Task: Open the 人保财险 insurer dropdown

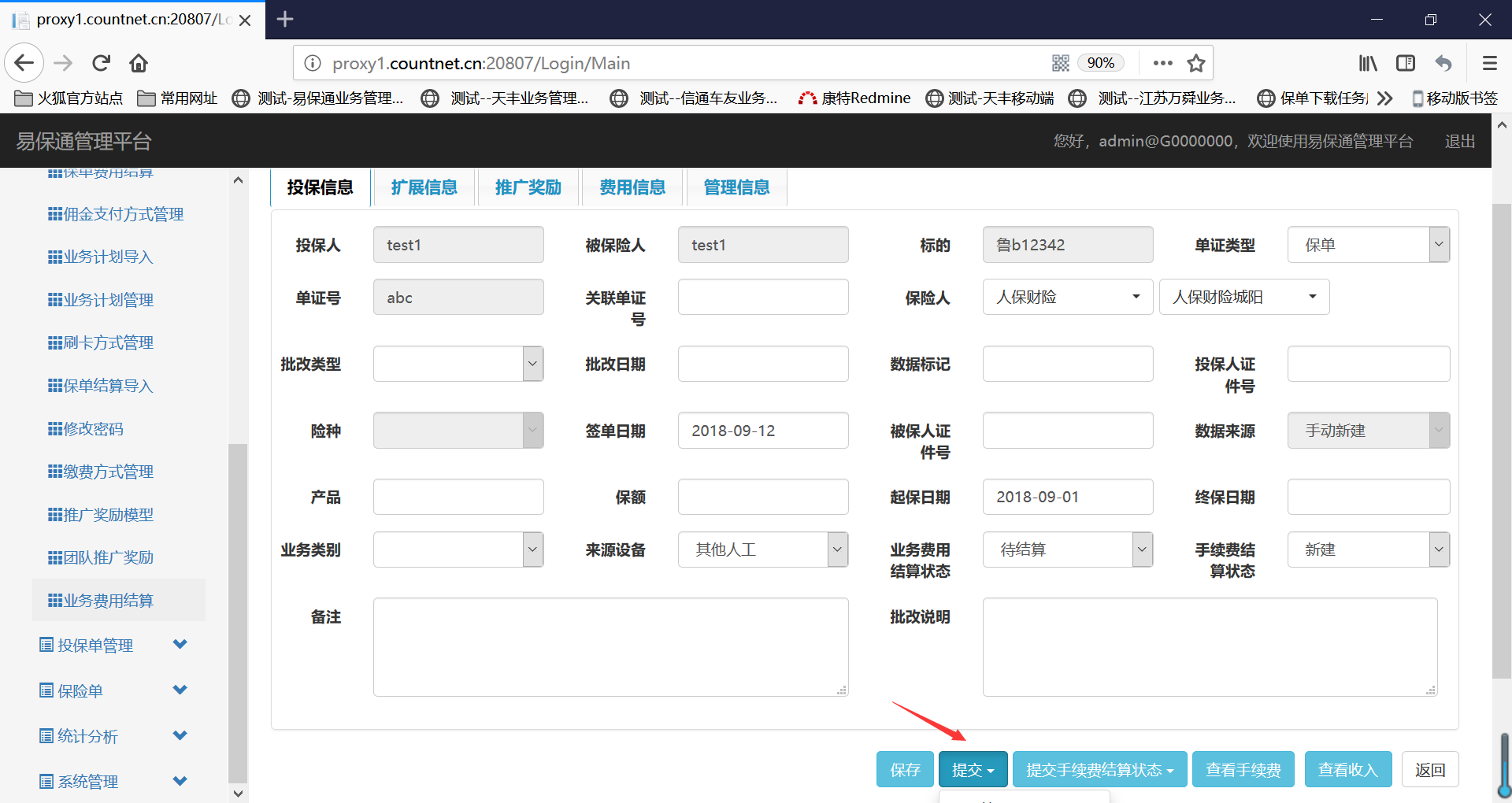Action: coord(1067,297)
